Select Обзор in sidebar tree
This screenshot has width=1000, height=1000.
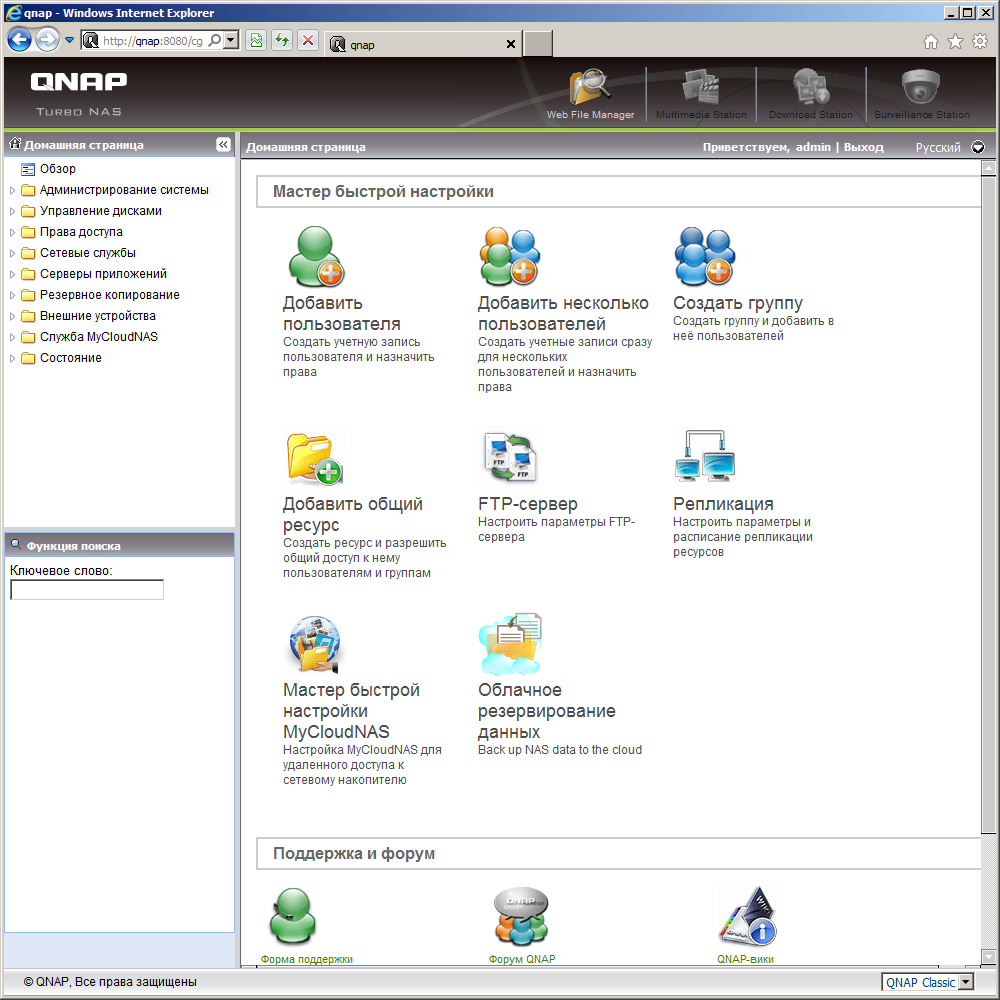click(57, 169)
